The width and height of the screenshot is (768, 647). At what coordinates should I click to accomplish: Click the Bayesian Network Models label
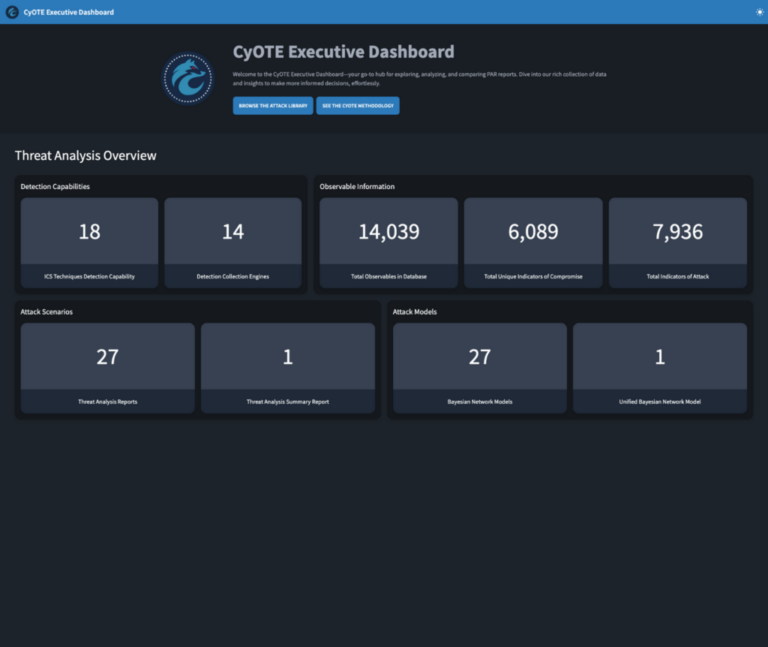[x=480, y=402]
